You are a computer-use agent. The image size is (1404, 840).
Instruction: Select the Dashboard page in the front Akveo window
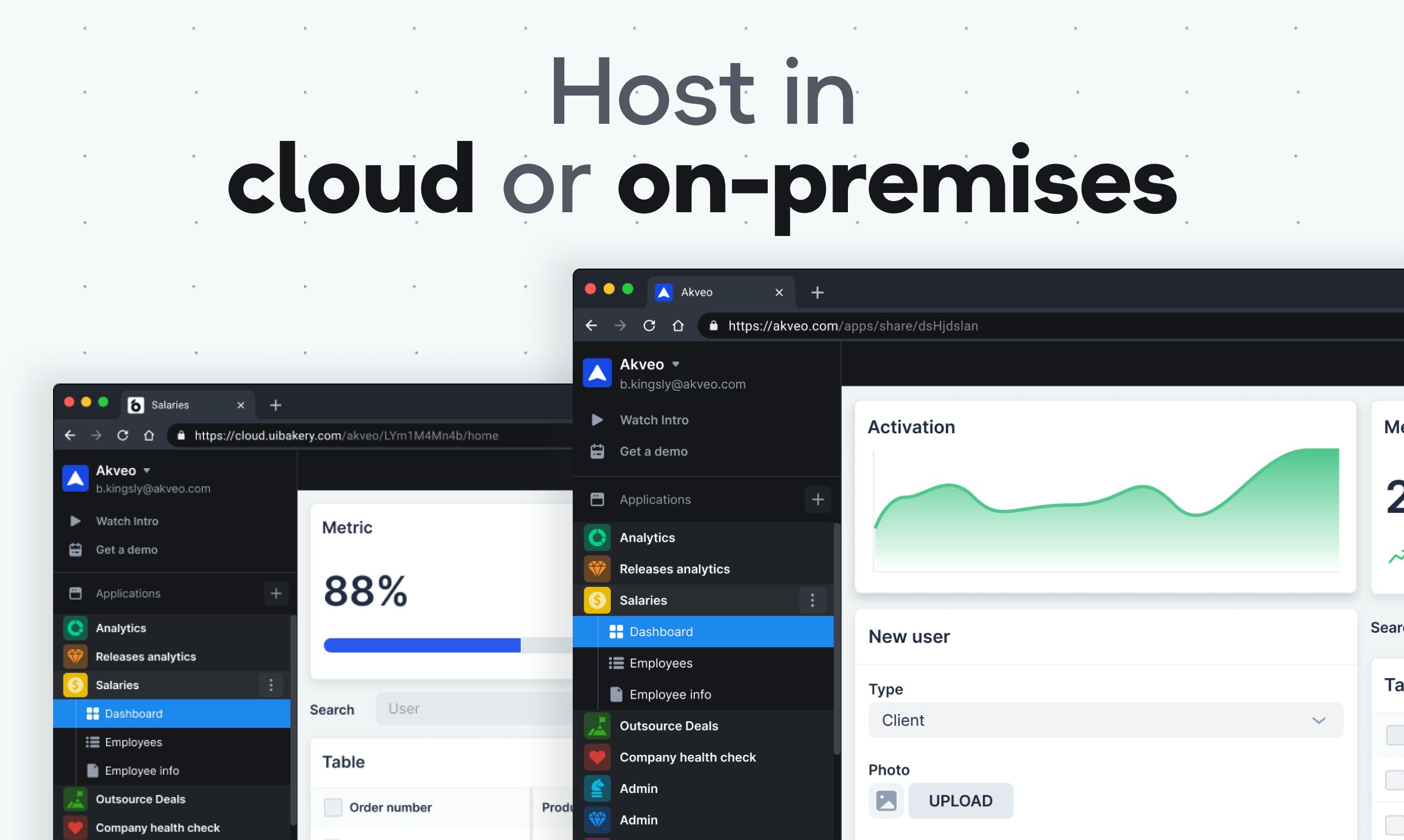[703, 632]
